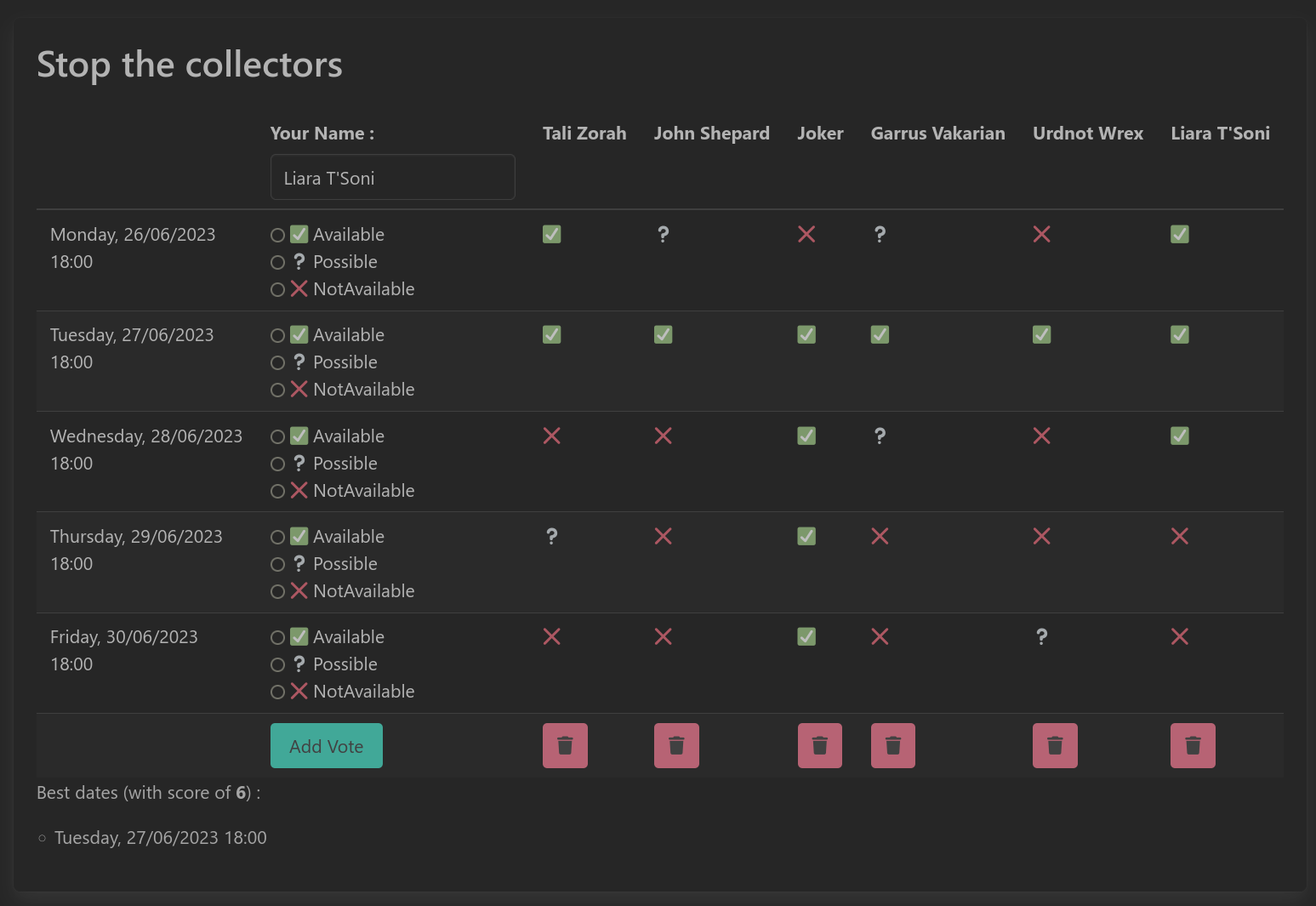Click Tali Zorah's Wednesday red cross

[552, 436]
